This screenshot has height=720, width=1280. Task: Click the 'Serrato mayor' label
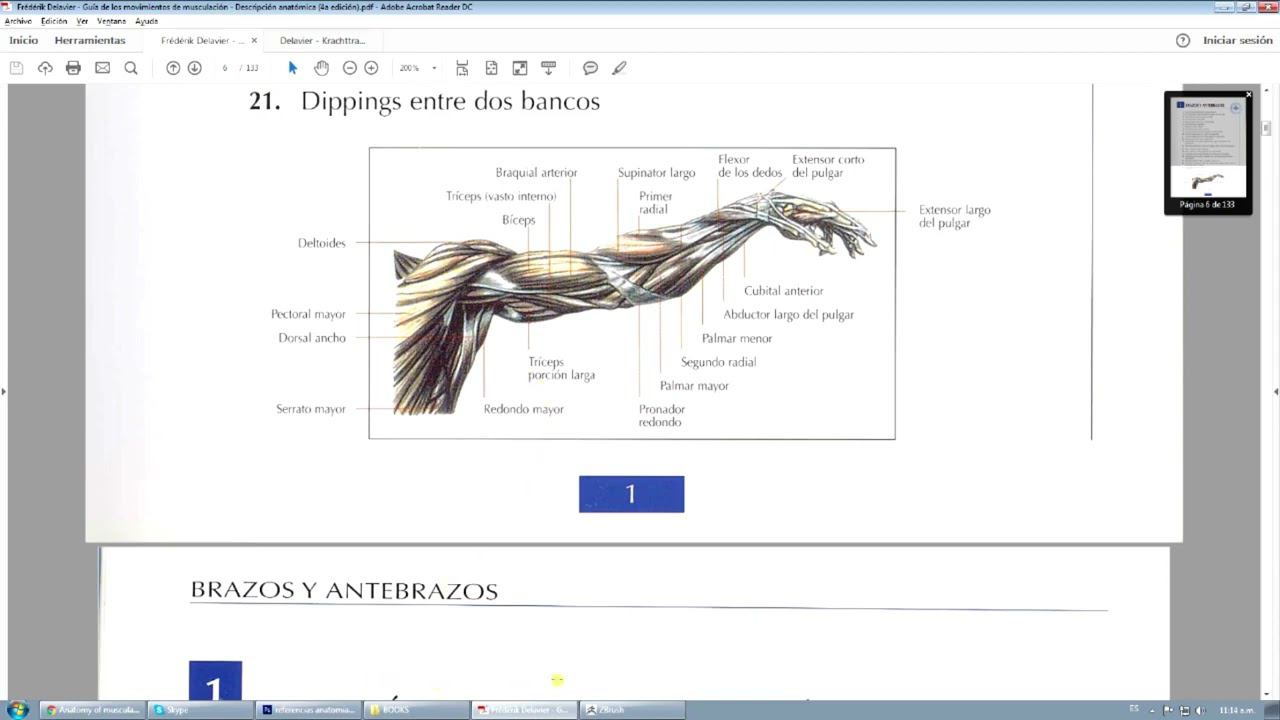[x=311, y=409]
